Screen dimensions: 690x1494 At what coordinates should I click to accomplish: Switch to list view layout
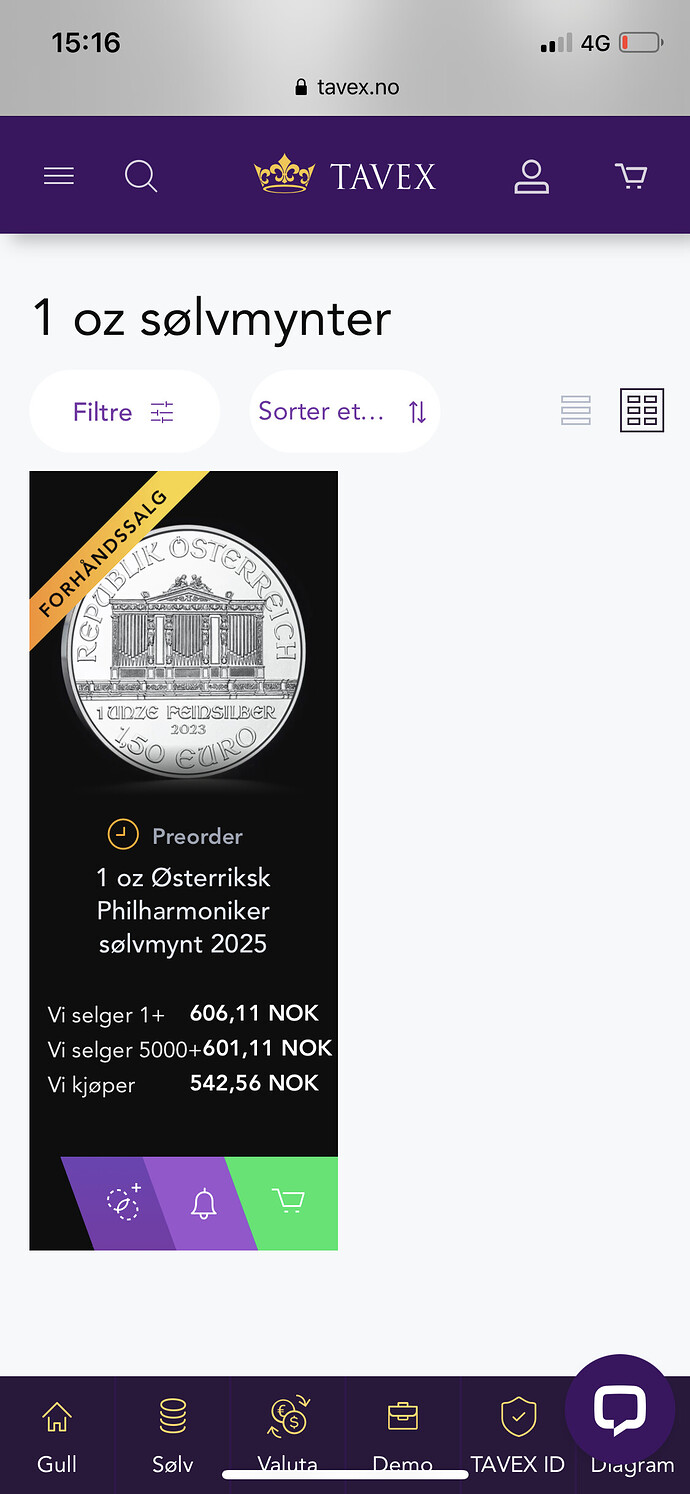(576, 411)
